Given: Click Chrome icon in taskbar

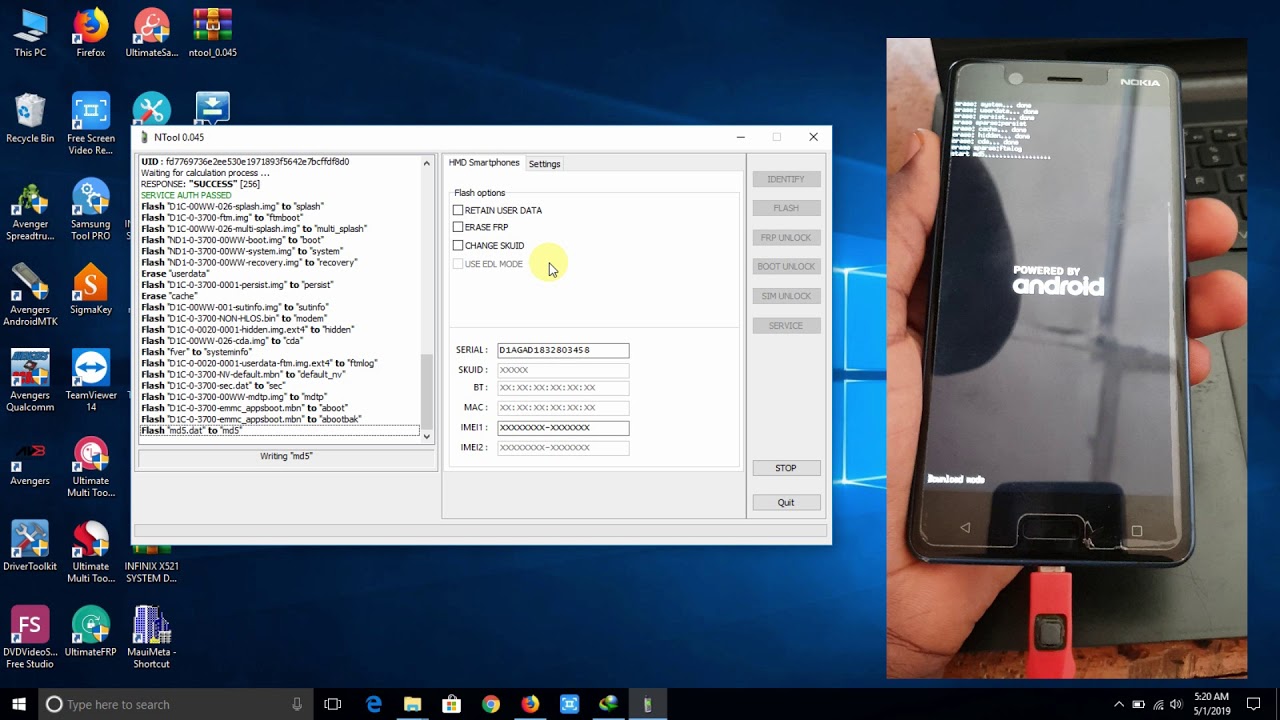Looking at the screenshot, I should [x=491, y=704].
